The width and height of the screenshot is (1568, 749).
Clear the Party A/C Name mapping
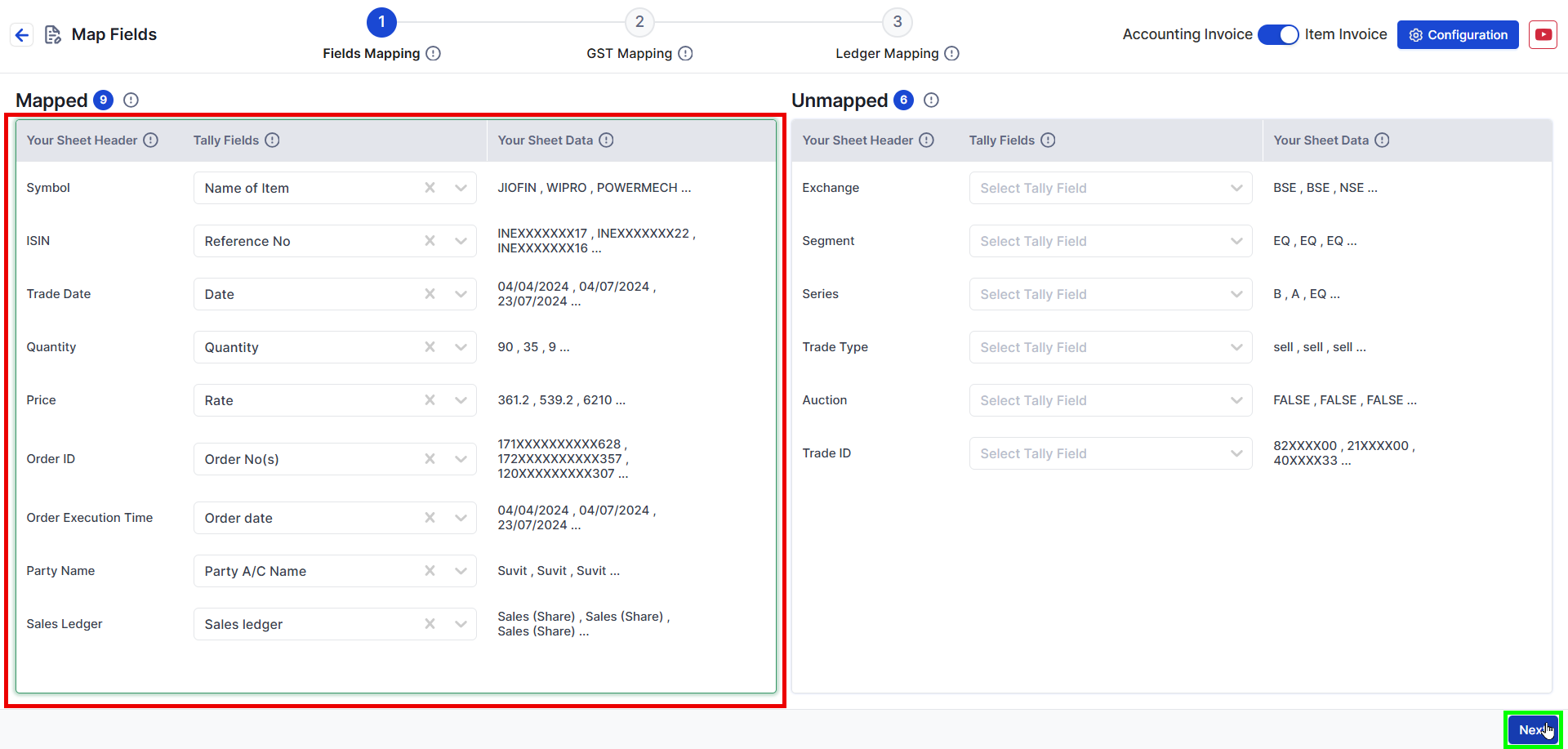click(430, 571)
